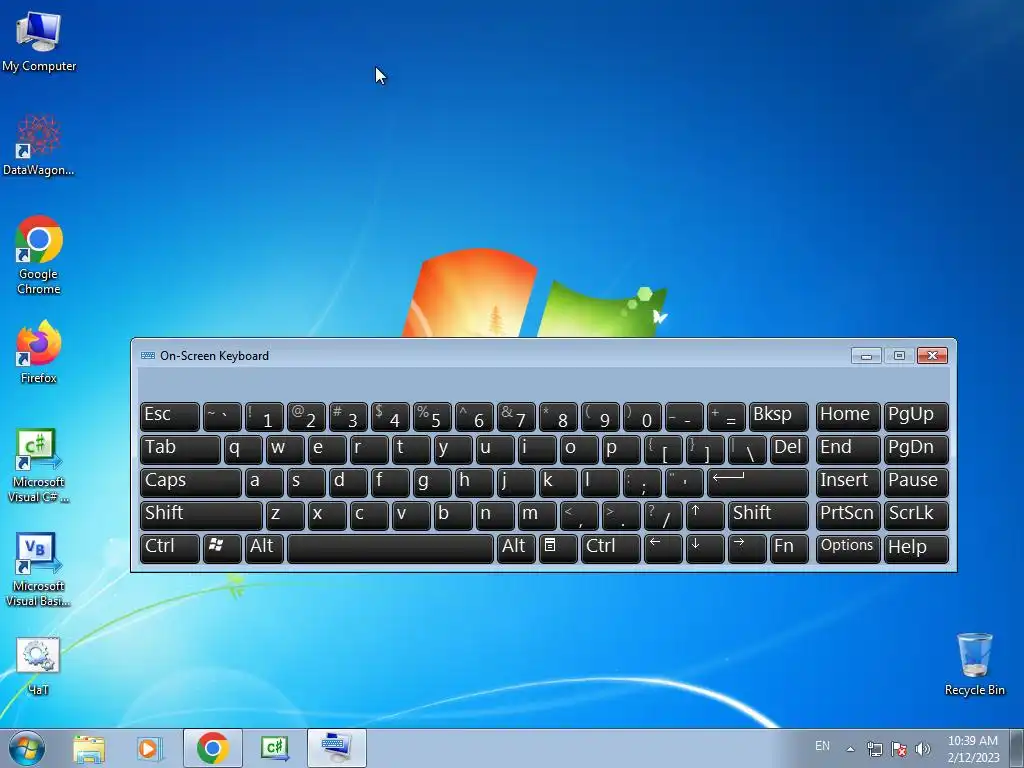This screenshot has height=768, width=1024.
Task: Toggle the right Shift key
Action: coord(768,515)
